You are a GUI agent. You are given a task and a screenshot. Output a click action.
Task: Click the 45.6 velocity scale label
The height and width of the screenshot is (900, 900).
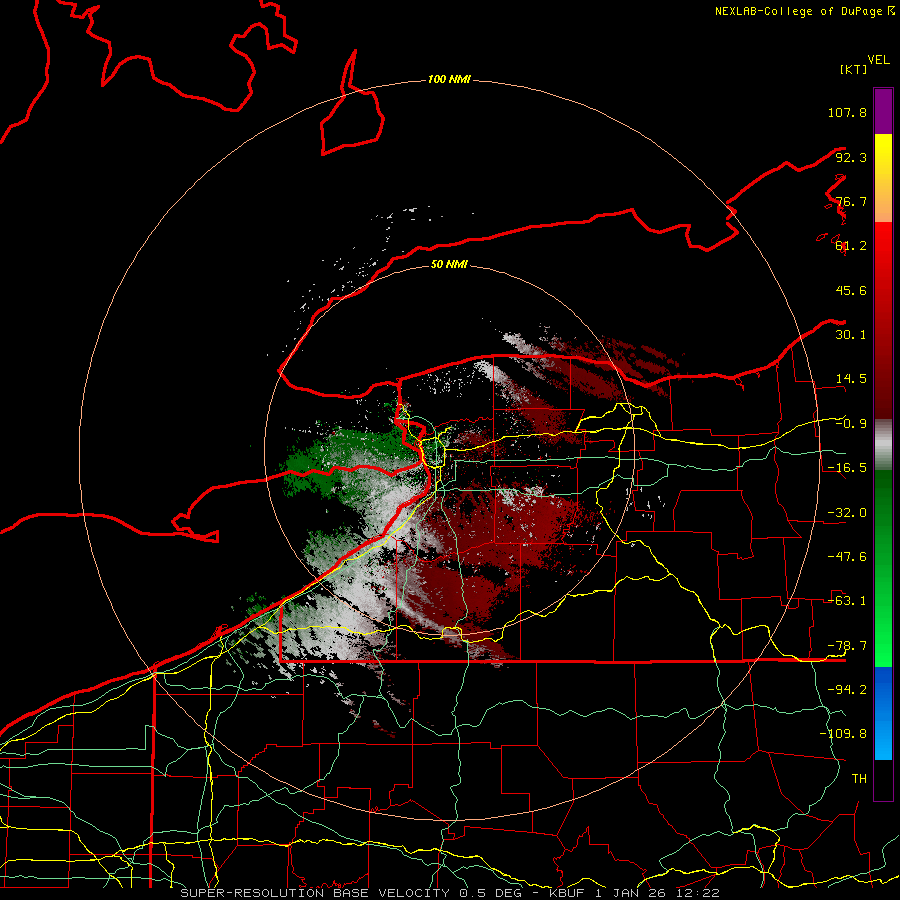click(x=851, y=290)
